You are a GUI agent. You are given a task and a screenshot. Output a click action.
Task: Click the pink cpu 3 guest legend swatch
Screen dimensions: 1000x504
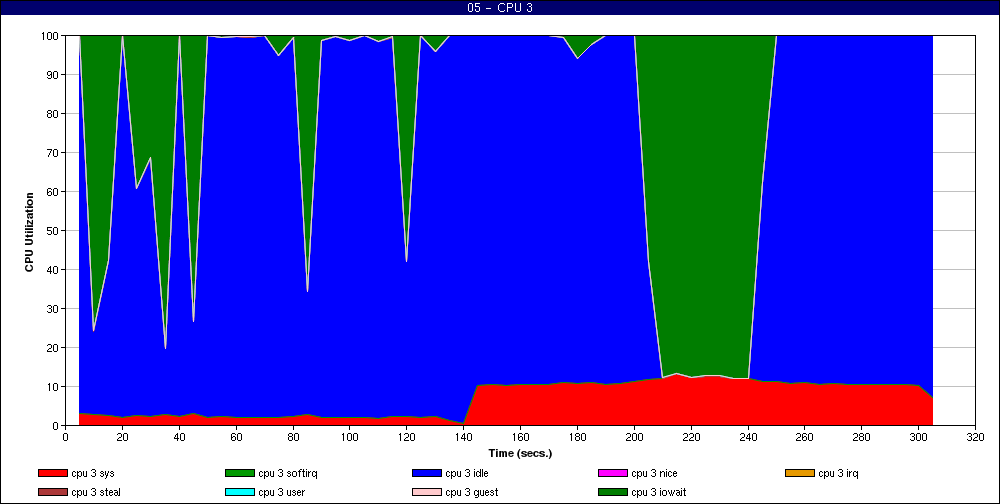427,492
